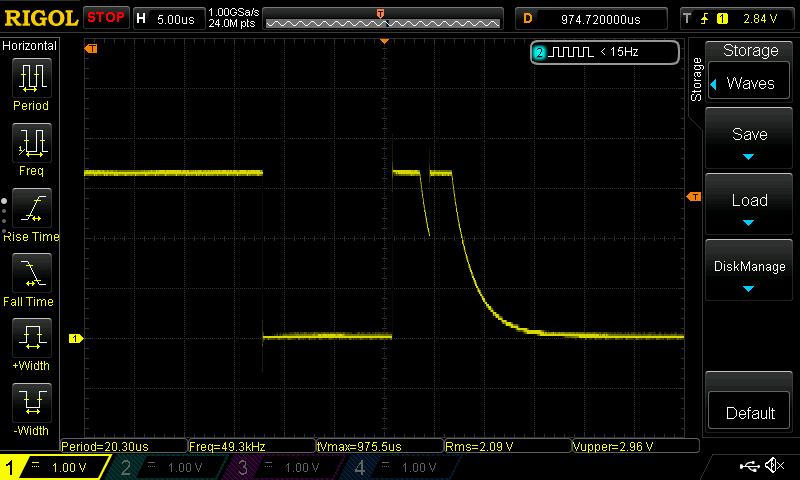Toggle channel 2 on
The height and width of the screenshot is (480, 800).
[168, 467]
